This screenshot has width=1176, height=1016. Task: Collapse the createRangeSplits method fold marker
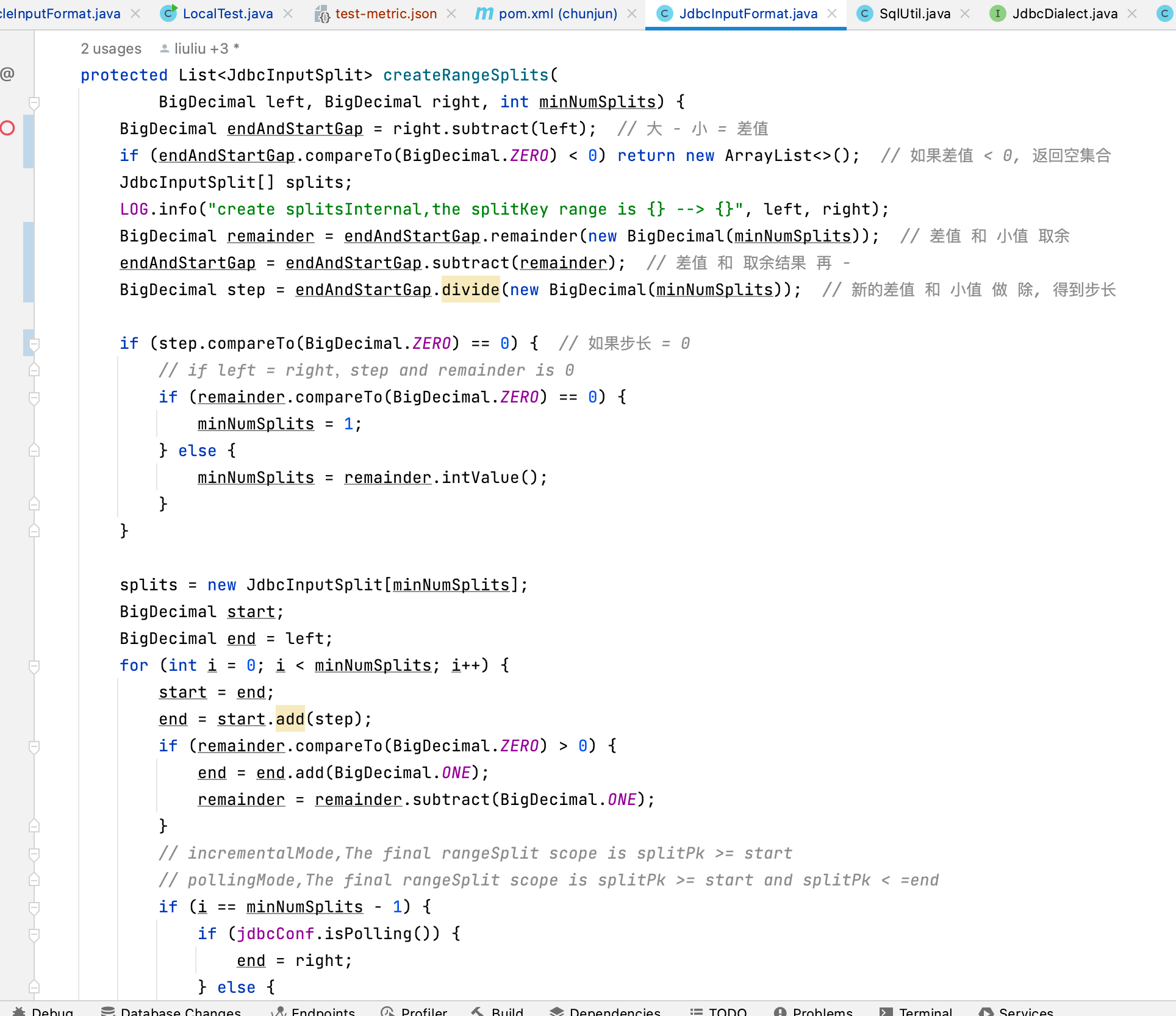pyautogui.click(x=34, y=102)
